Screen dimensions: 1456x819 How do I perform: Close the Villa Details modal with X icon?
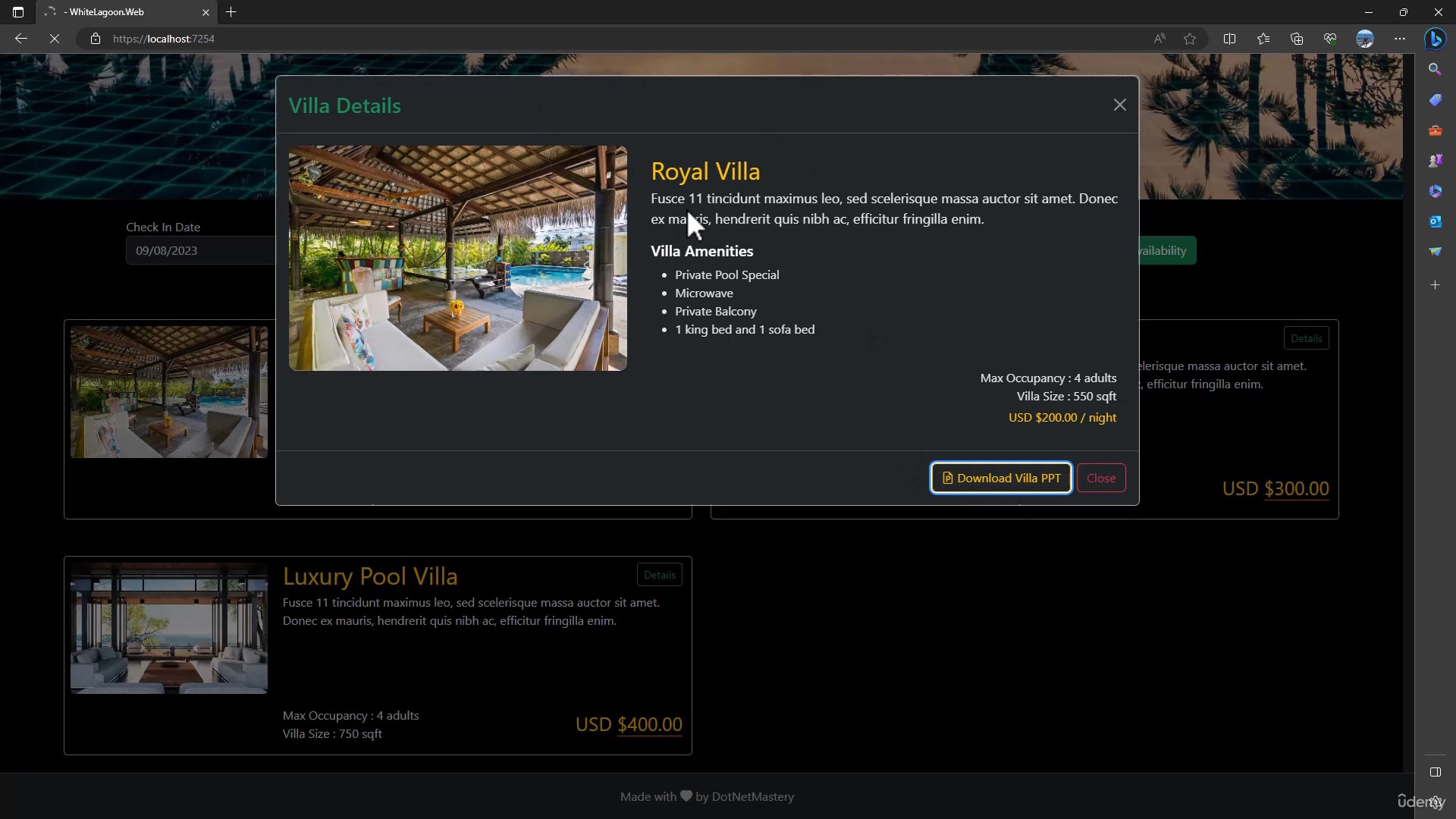click(x=1119, y=105)
